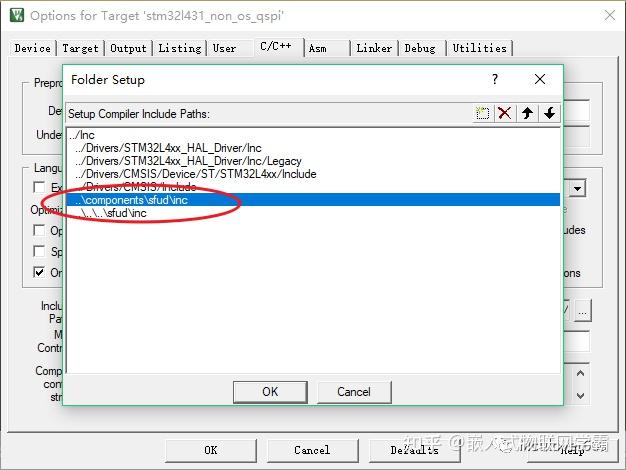This screenshot has height=470, width=626.
Task: Open the Debug tab
Action: (420, 48)
